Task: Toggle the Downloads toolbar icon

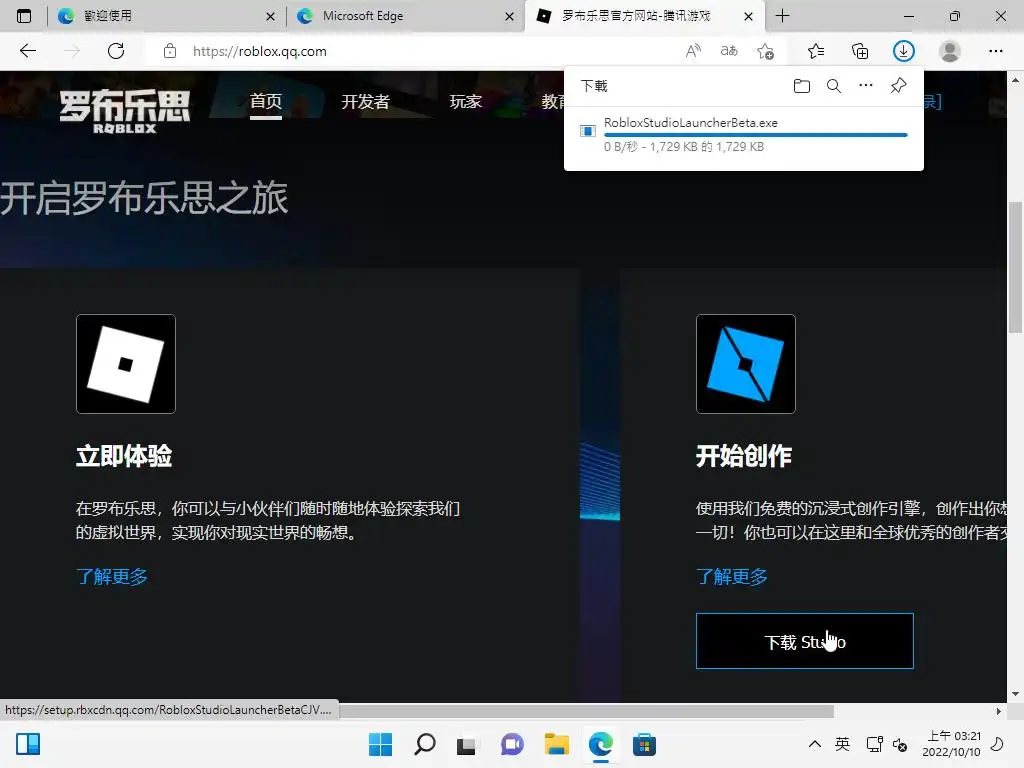Action: pos(904,51)
